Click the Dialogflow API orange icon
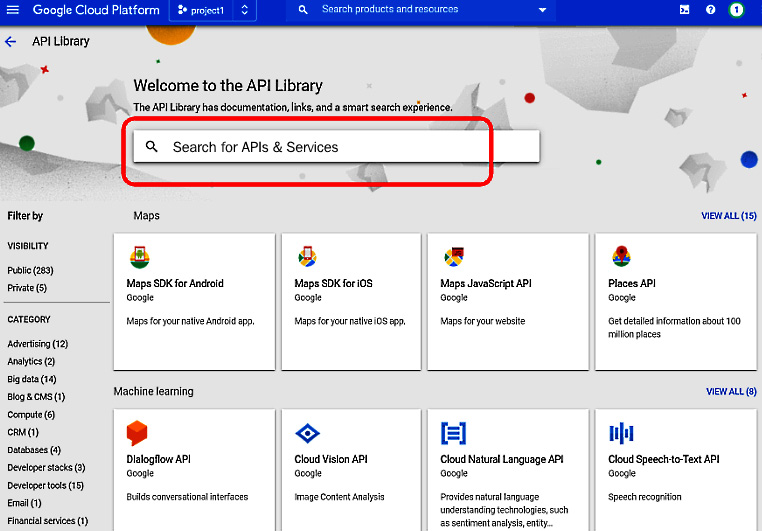This screenshot has width=762, height=531. point(137,432)
